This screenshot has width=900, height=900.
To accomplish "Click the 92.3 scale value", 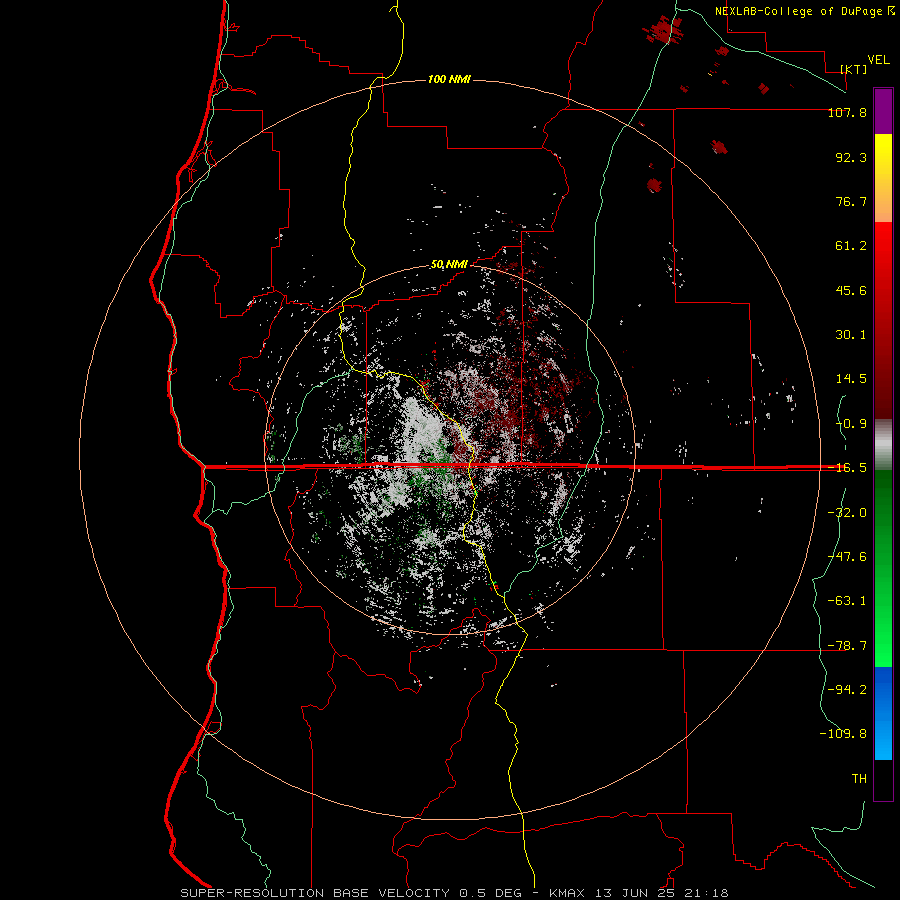I will (x=851, y=157).
